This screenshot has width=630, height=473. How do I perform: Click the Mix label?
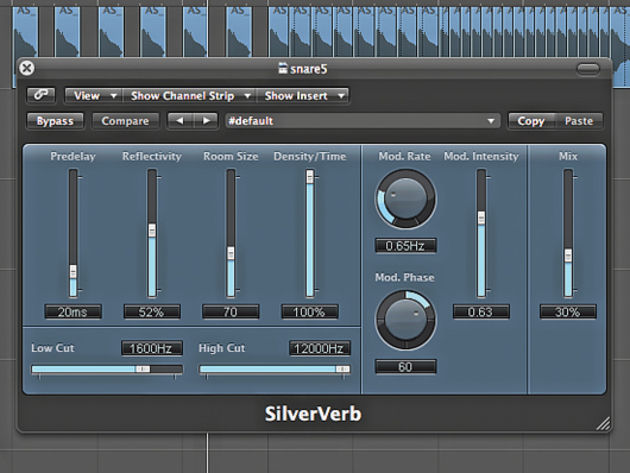(x=568, y=156)
